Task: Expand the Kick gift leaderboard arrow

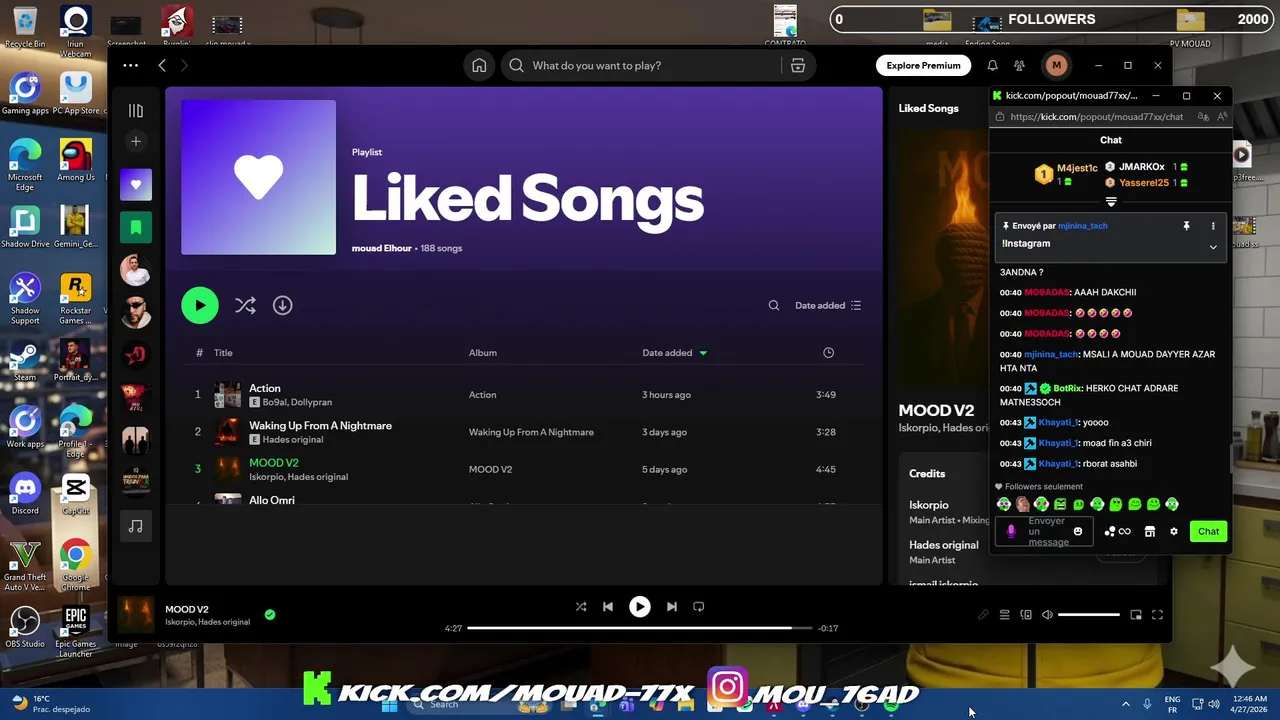Action: pos(1111,202)
